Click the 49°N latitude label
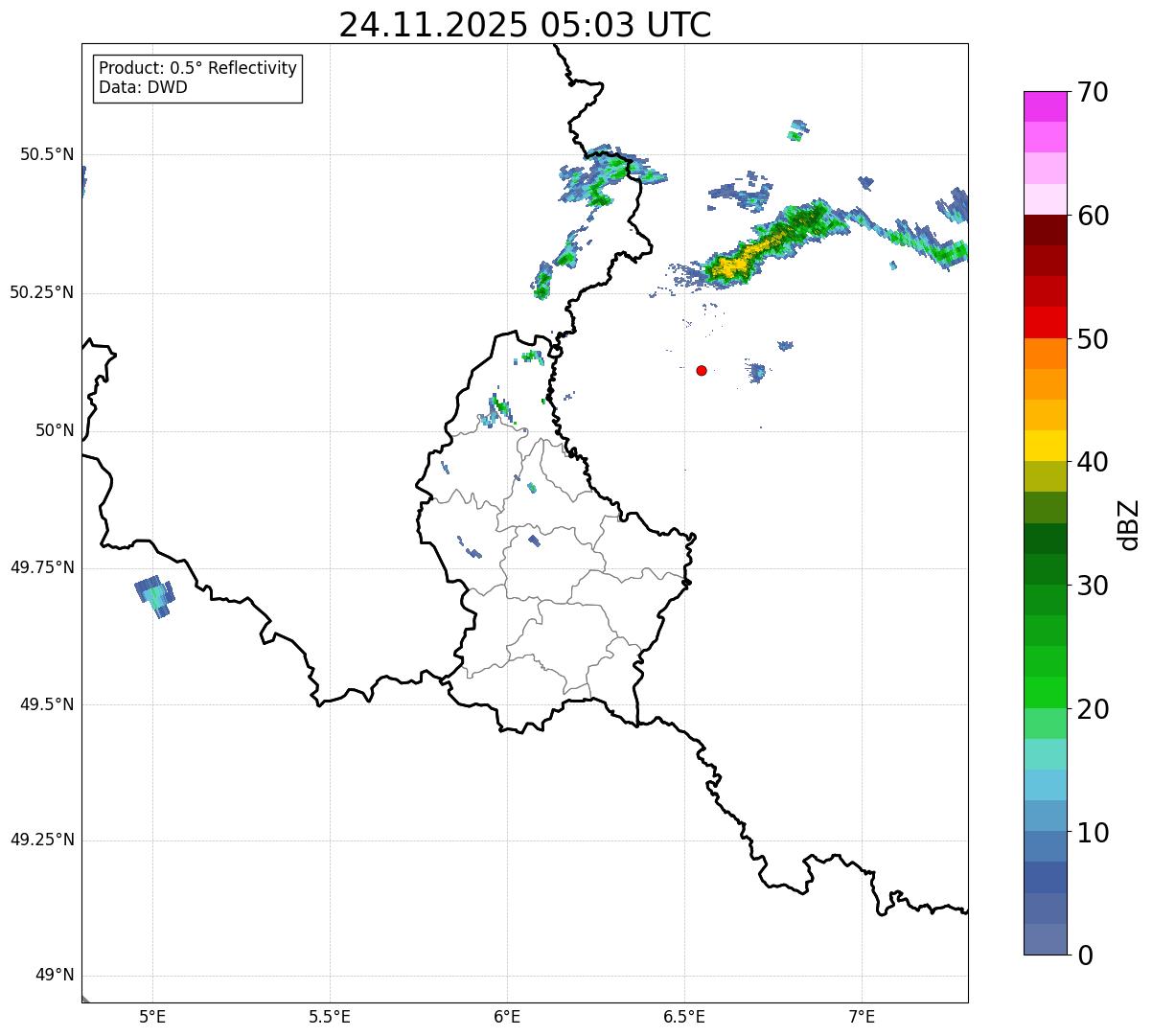This screenshot has width=1152, height=1036. [x=55, y=975]
